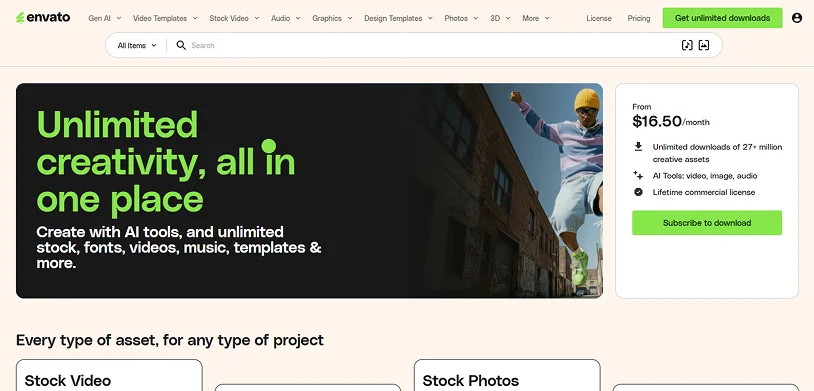
Task: Click the $16.50/month price text
Action: (671, 121)
